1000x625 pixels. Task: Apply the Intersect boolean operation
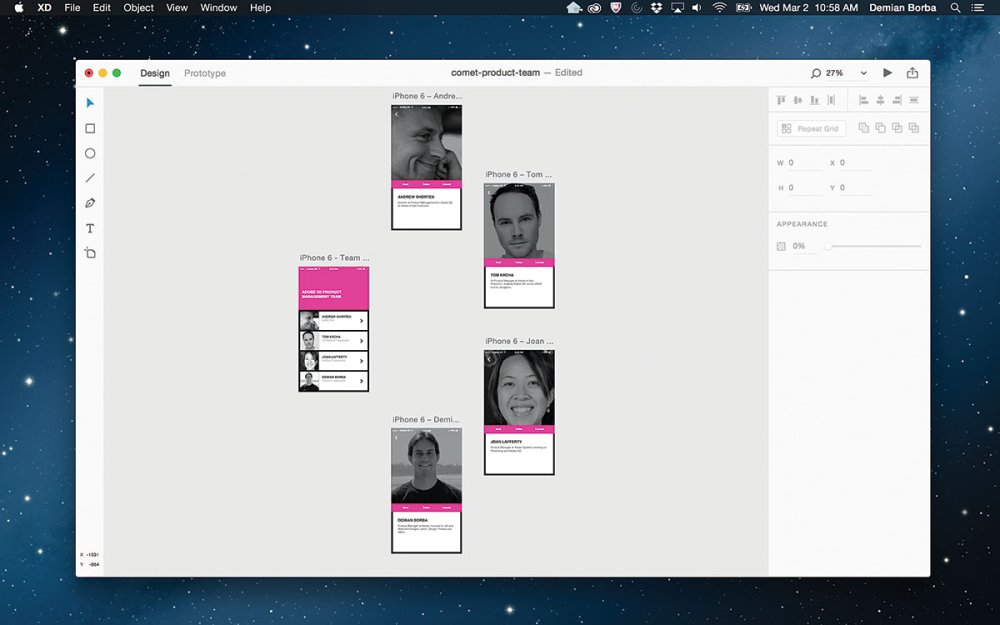[897, 128]
